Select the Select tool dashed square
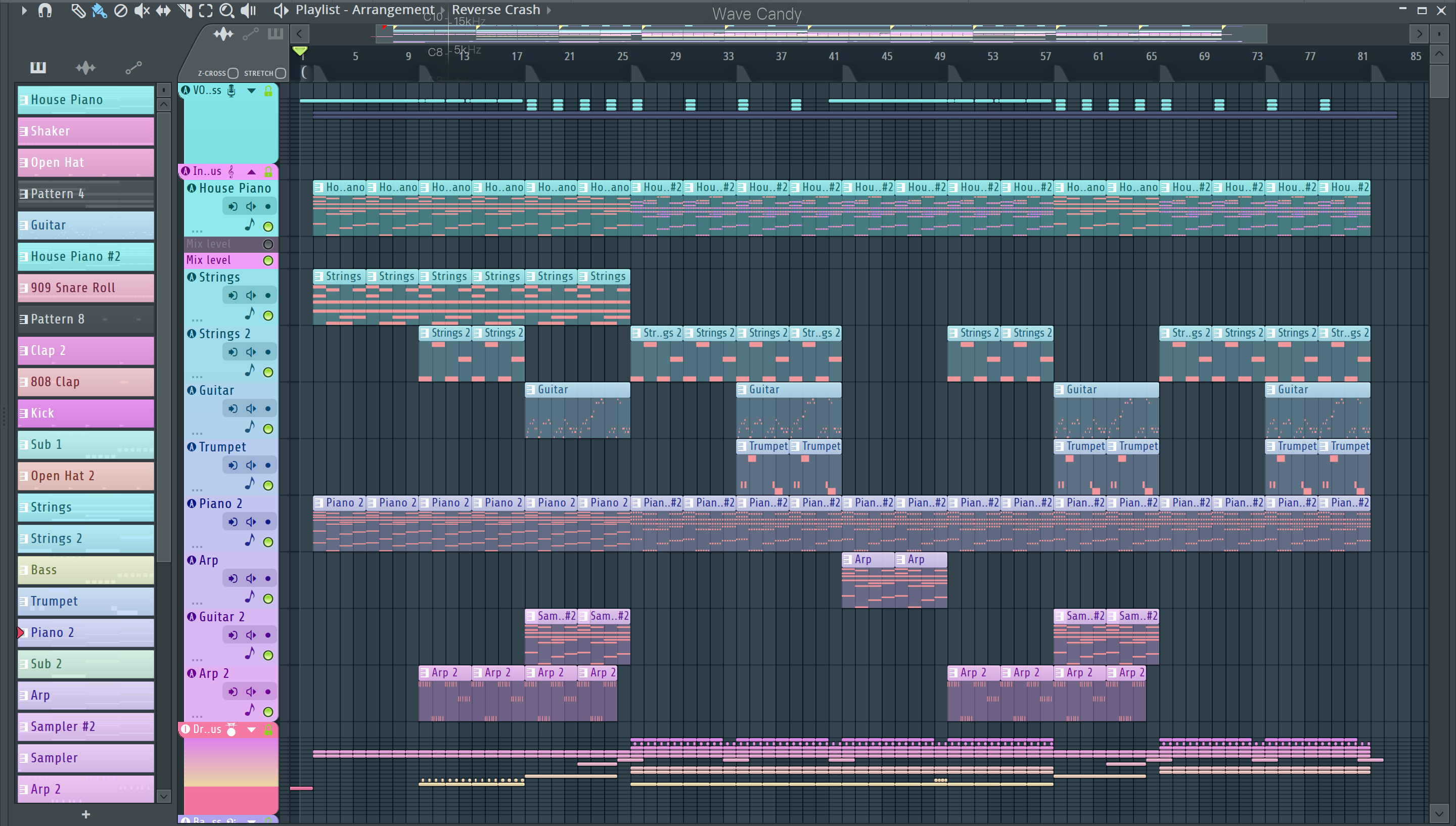Viewport: 1456px width, 826px height. [206, 10]
